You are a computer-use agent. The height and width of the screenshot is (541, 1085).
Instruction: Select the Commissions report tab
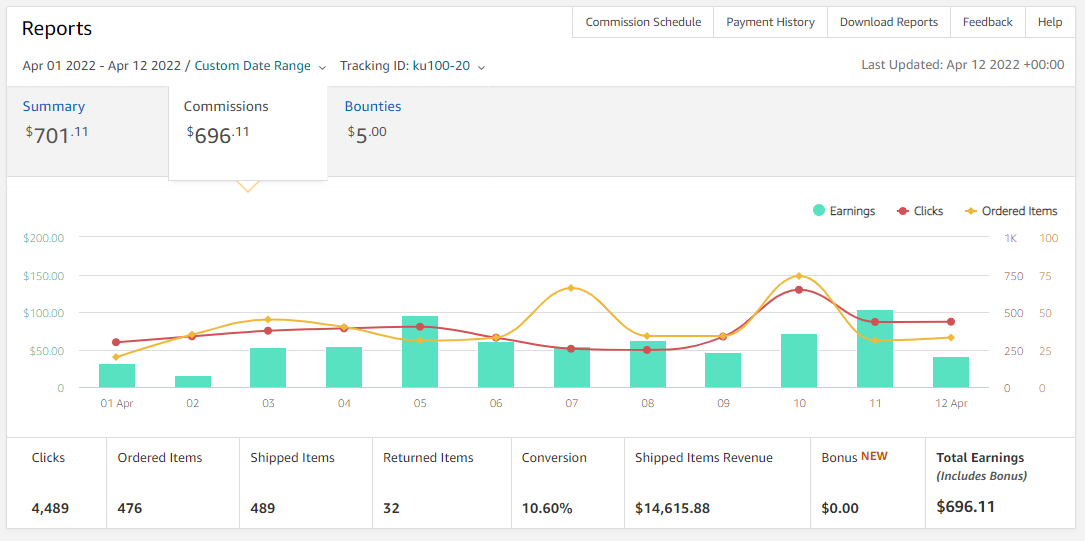click(248, 132)
